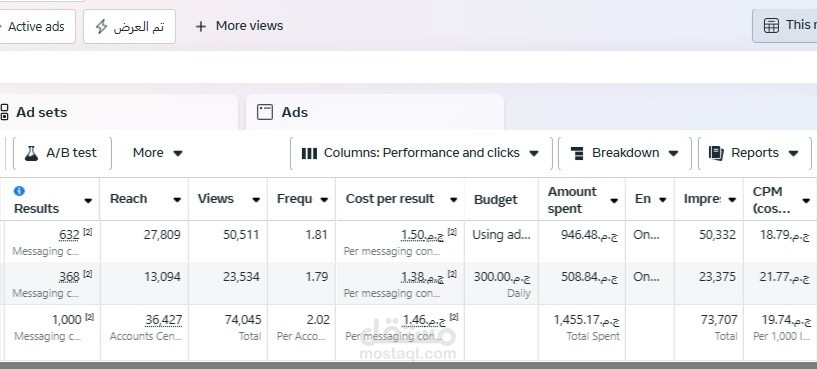Screen dimensions: 817x369
Task: Click the 27,809 reach cell
Action: (x=162, y=235)
